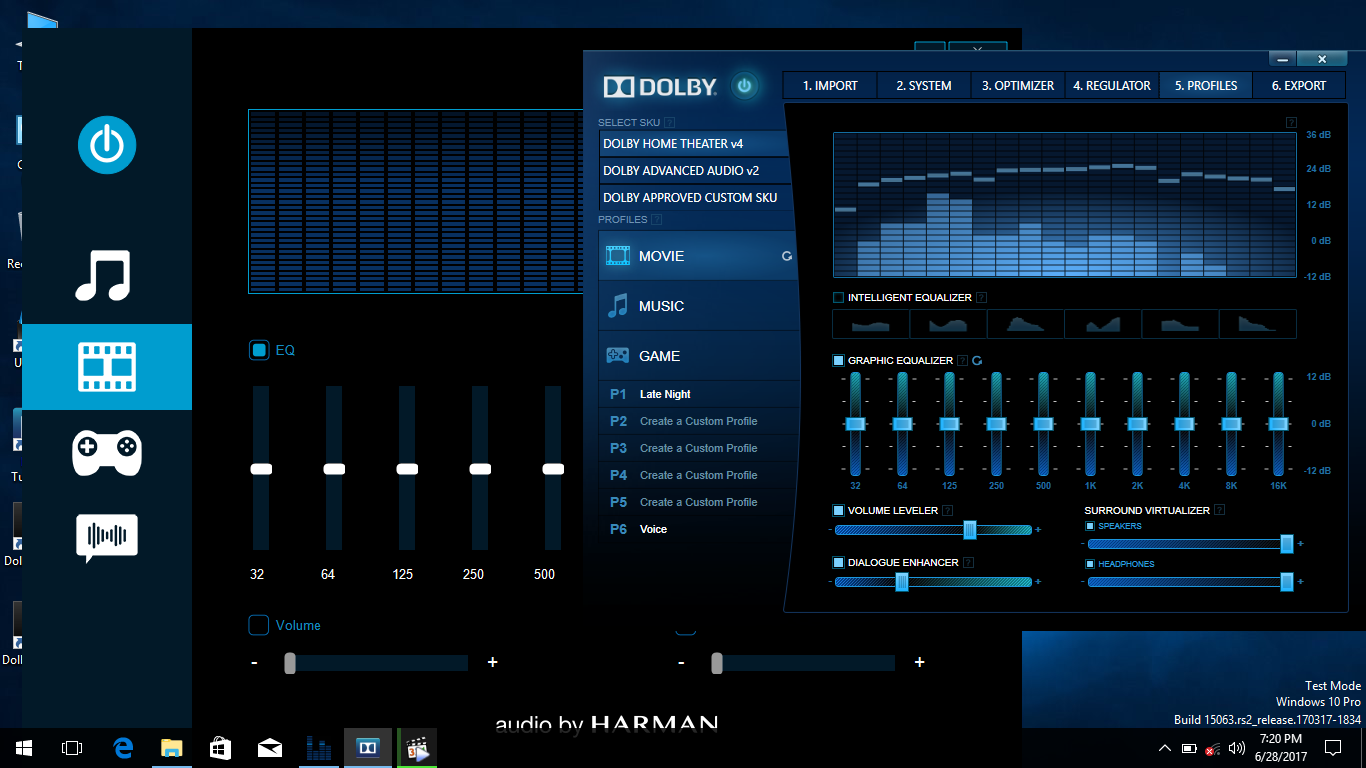1366x768 pixels.
Task: Toggle Surround Virtualizer Headphones checkbox
Action: point(1090,564)
